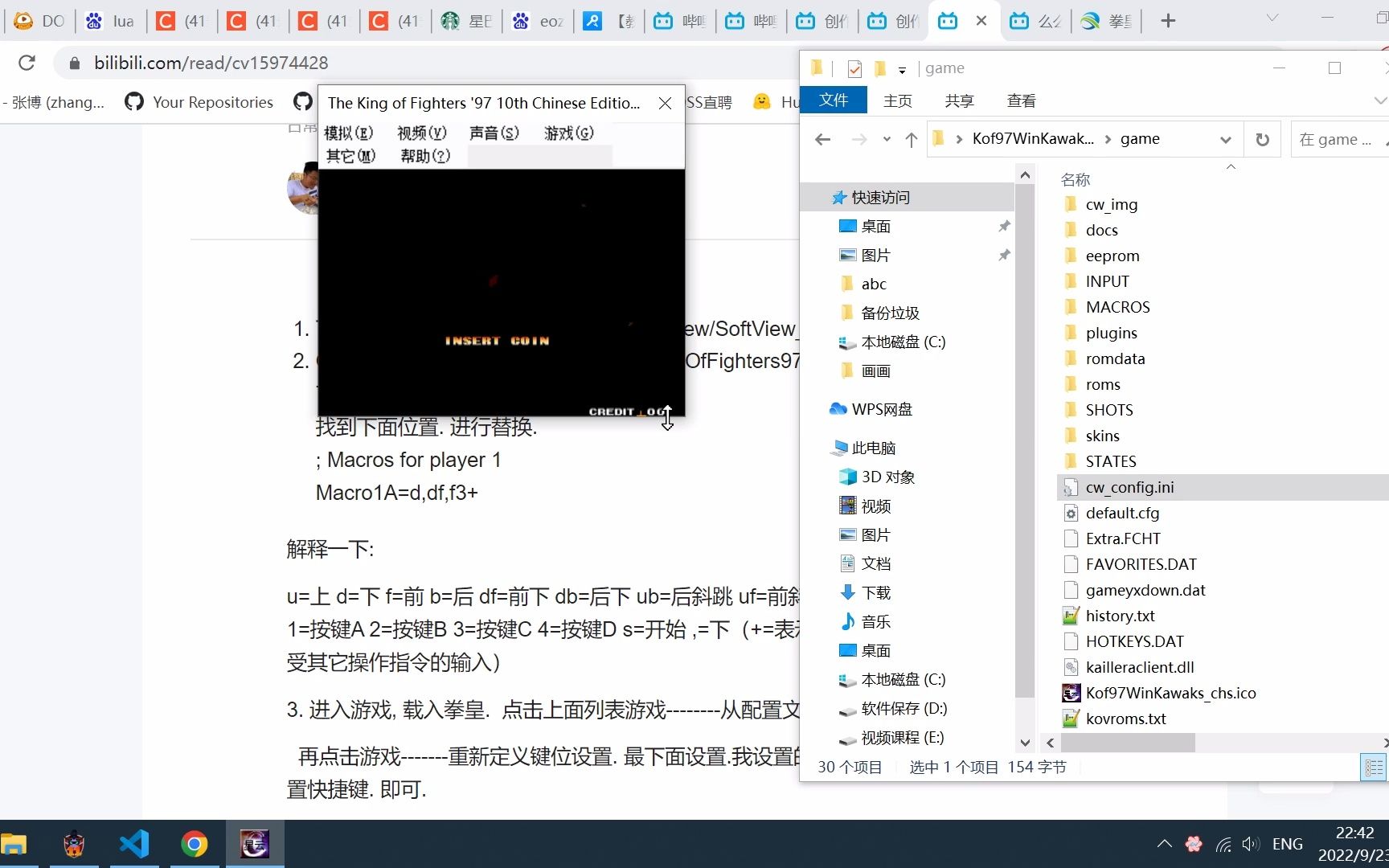Open recent locations dropdown in Explorer

[887, 139]
